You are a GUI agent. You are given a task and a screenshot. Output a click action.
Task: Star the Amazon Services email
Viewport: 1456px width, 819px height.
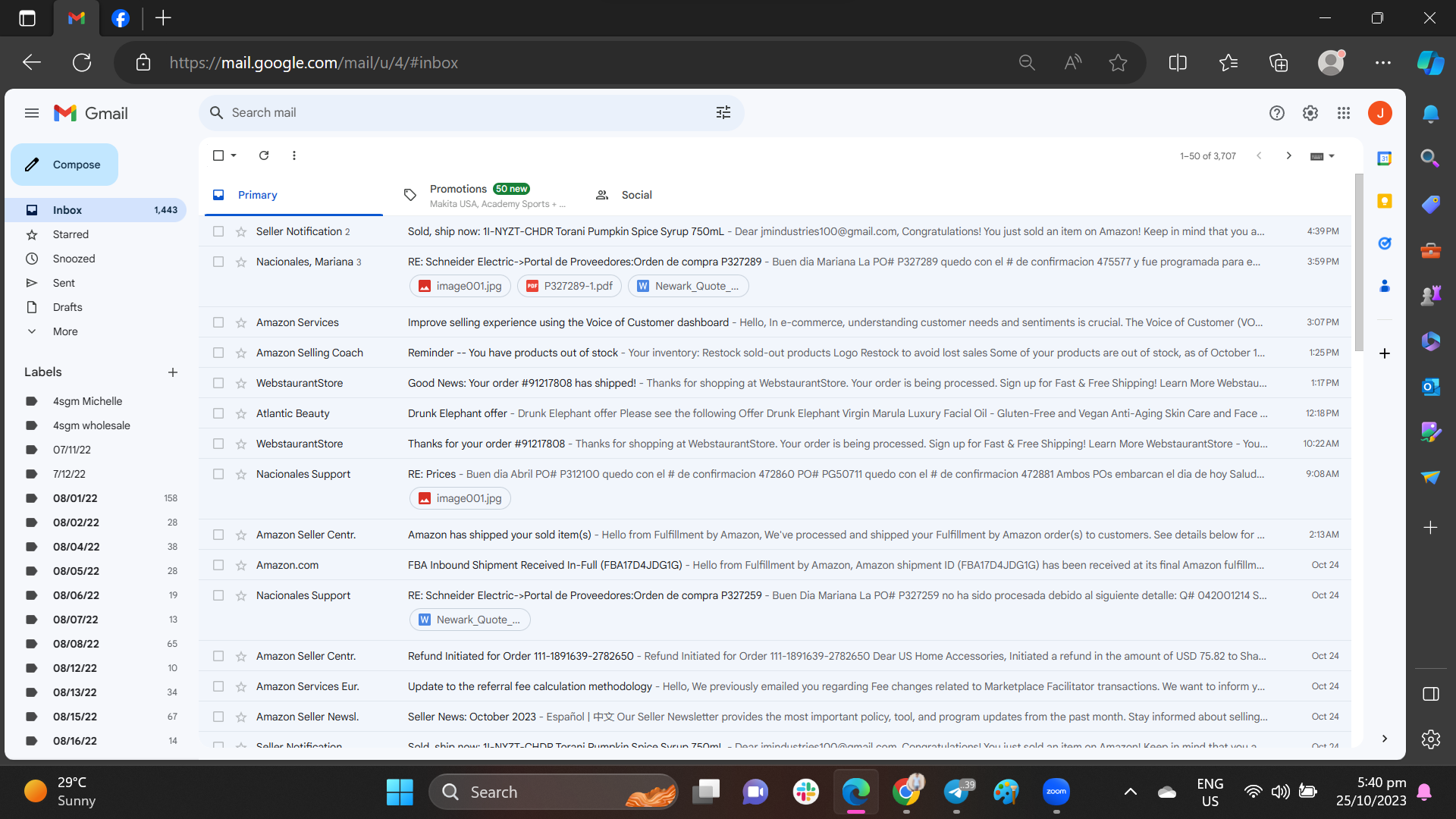[x=241, y=322]
